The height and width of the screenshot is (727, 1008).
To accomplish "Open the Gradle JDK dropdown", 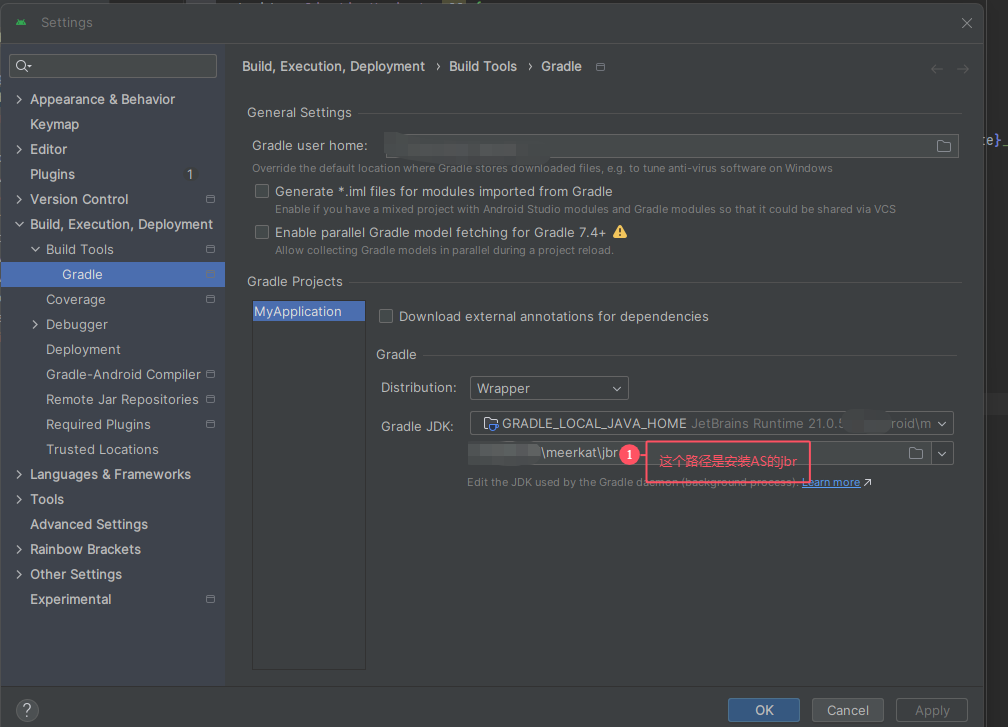I will click(x=941, y=423).
